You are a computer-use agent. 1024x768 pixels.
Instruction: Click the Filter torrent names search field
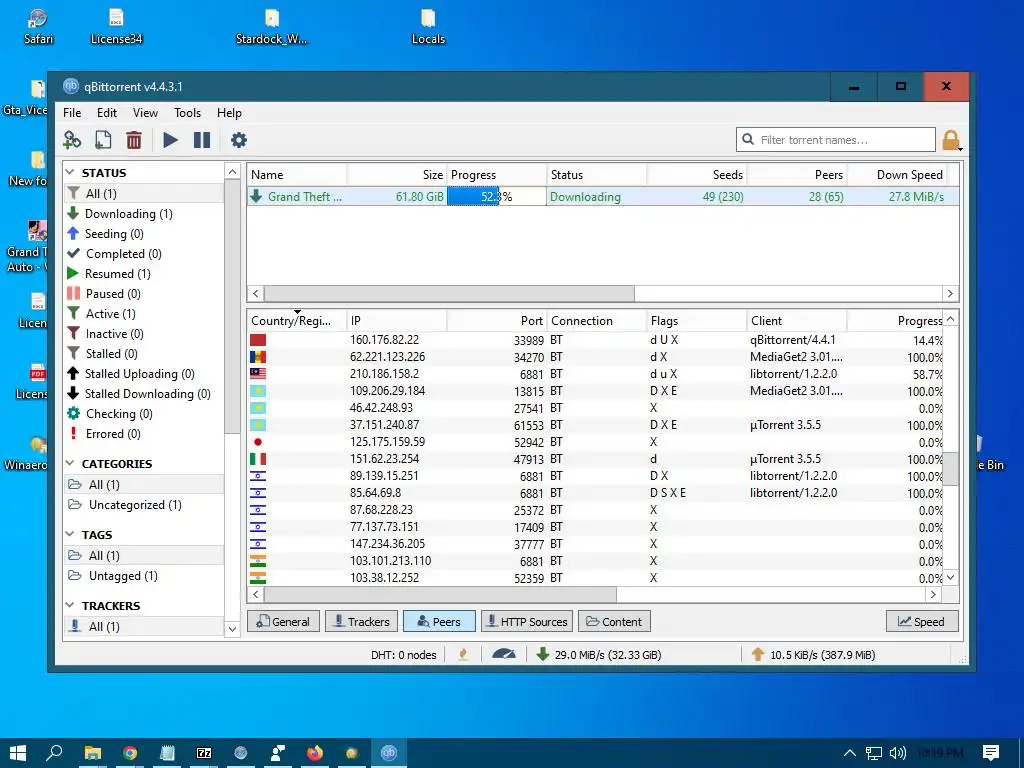(x=836, y=140)
